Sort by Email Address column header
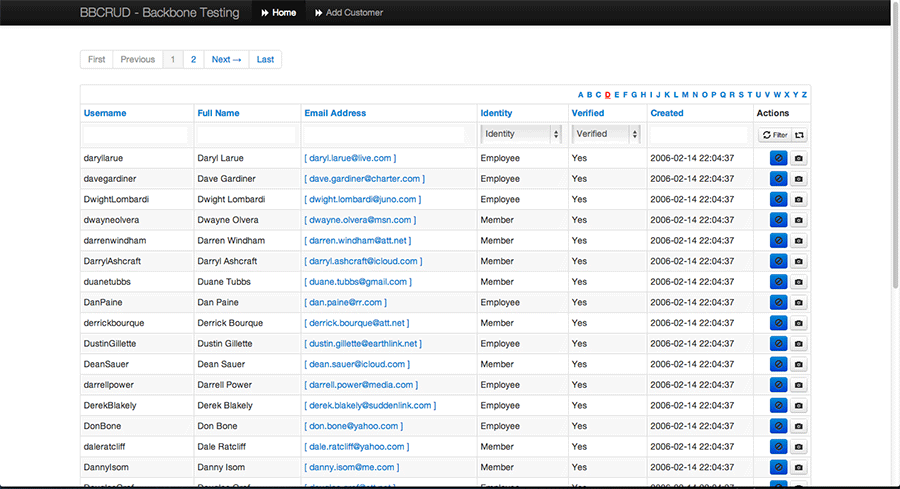The width and height of the screenshot is (900, 489). (x=335, y=113)
